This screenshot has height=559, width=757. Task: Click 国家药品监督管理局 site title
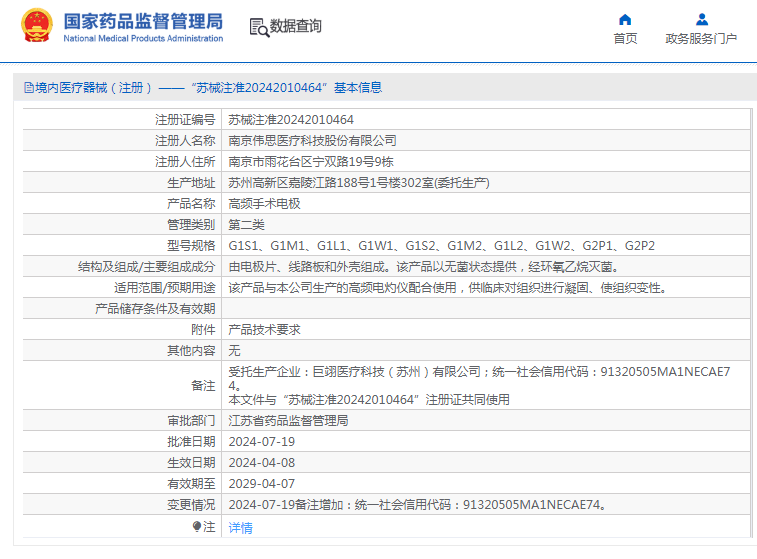[143, 21]
